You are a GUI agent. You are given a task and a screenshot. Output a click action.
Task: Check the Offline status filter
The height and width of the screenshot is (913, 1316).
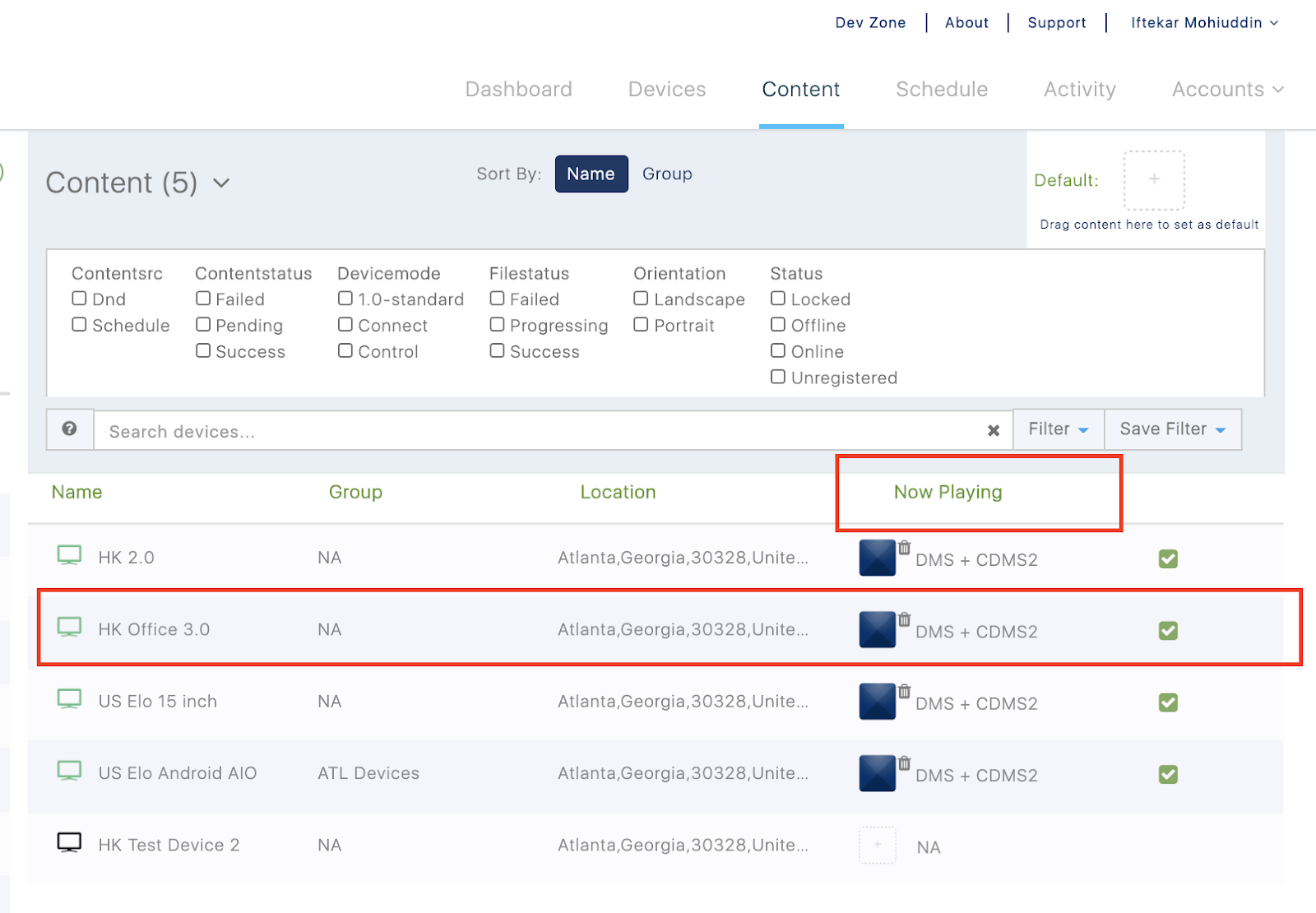pos(777,325)
